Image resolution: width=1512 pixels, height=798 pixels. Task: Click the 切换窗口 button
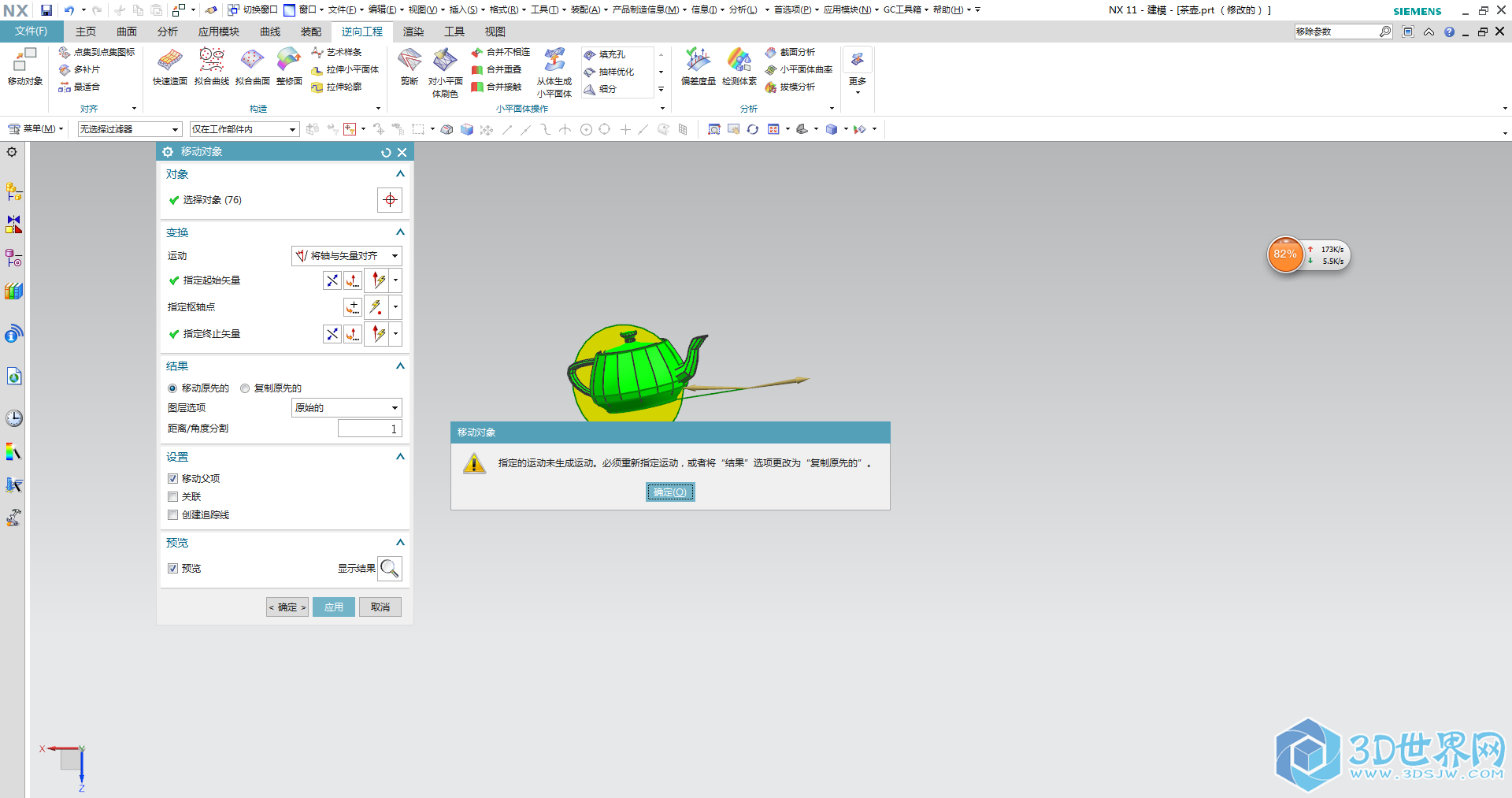coord(253,10)
